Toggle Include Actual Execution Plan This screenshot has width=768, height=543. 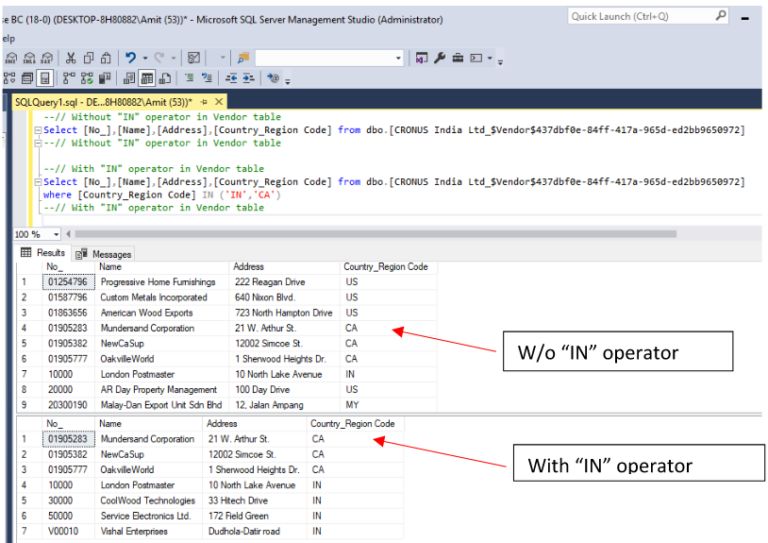69,78
